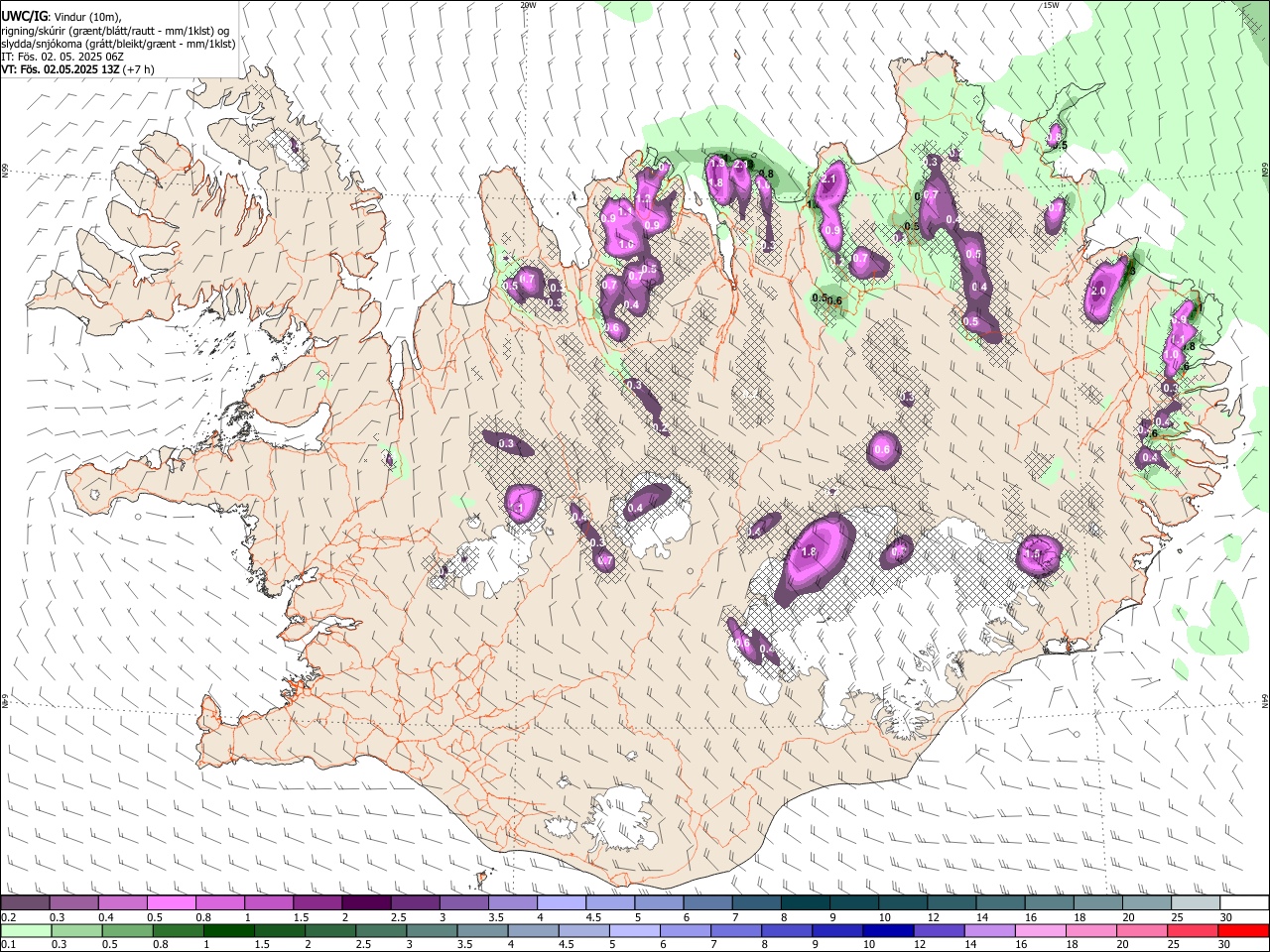Click the "64N" latitude label on right edge

pos(1265,700)
